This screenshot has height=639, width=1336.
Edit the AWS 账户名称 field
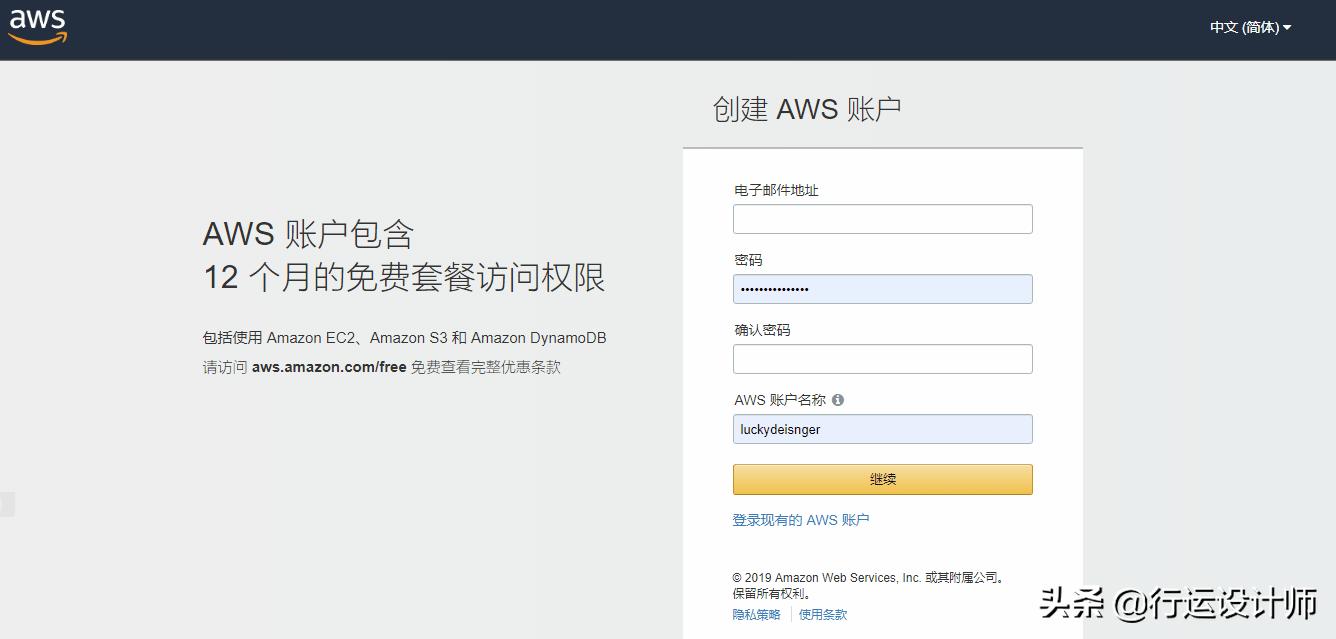coord(882,429)
